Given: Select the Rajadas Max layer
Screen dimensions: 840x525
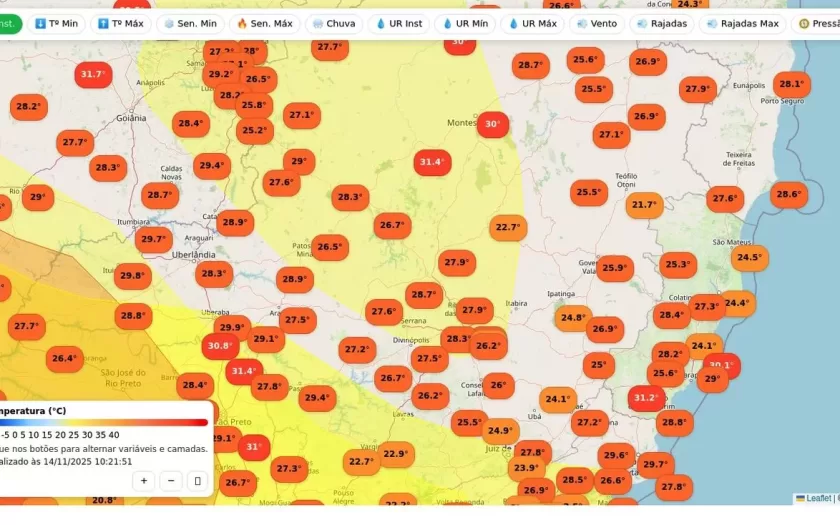Looking at the screenshot, I should pyautogui.click(x=742, y=23).
